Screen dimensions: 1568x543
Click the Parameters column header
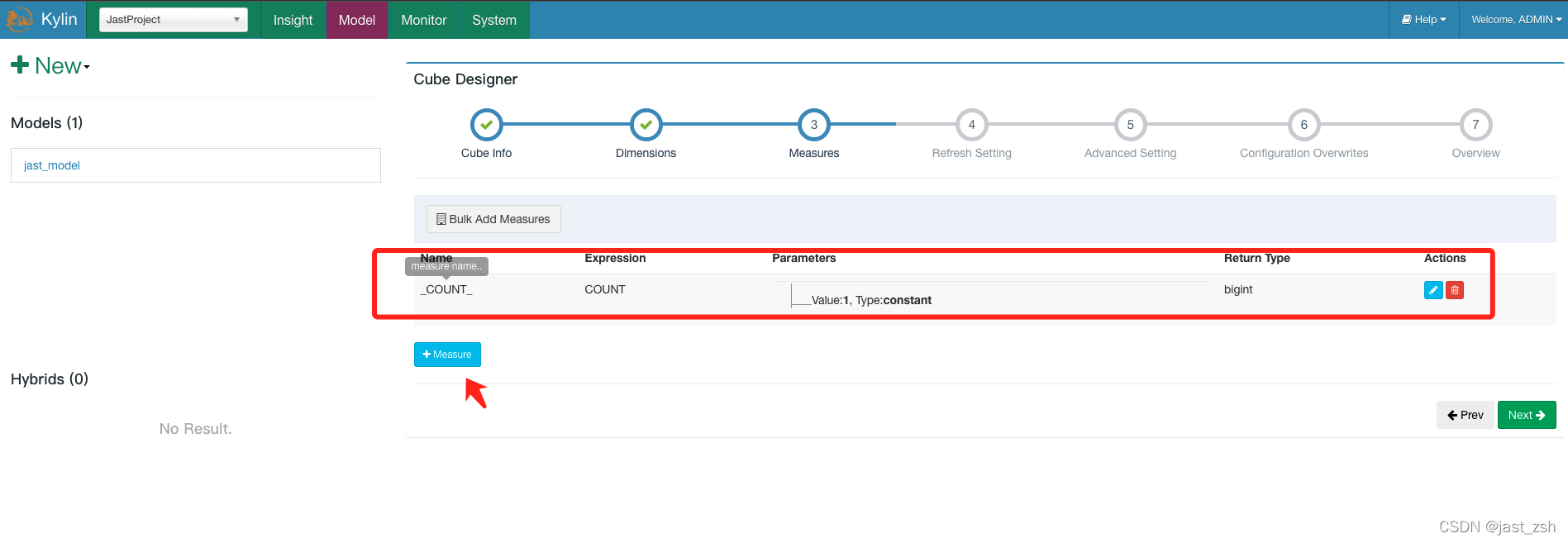pos(804,258)
